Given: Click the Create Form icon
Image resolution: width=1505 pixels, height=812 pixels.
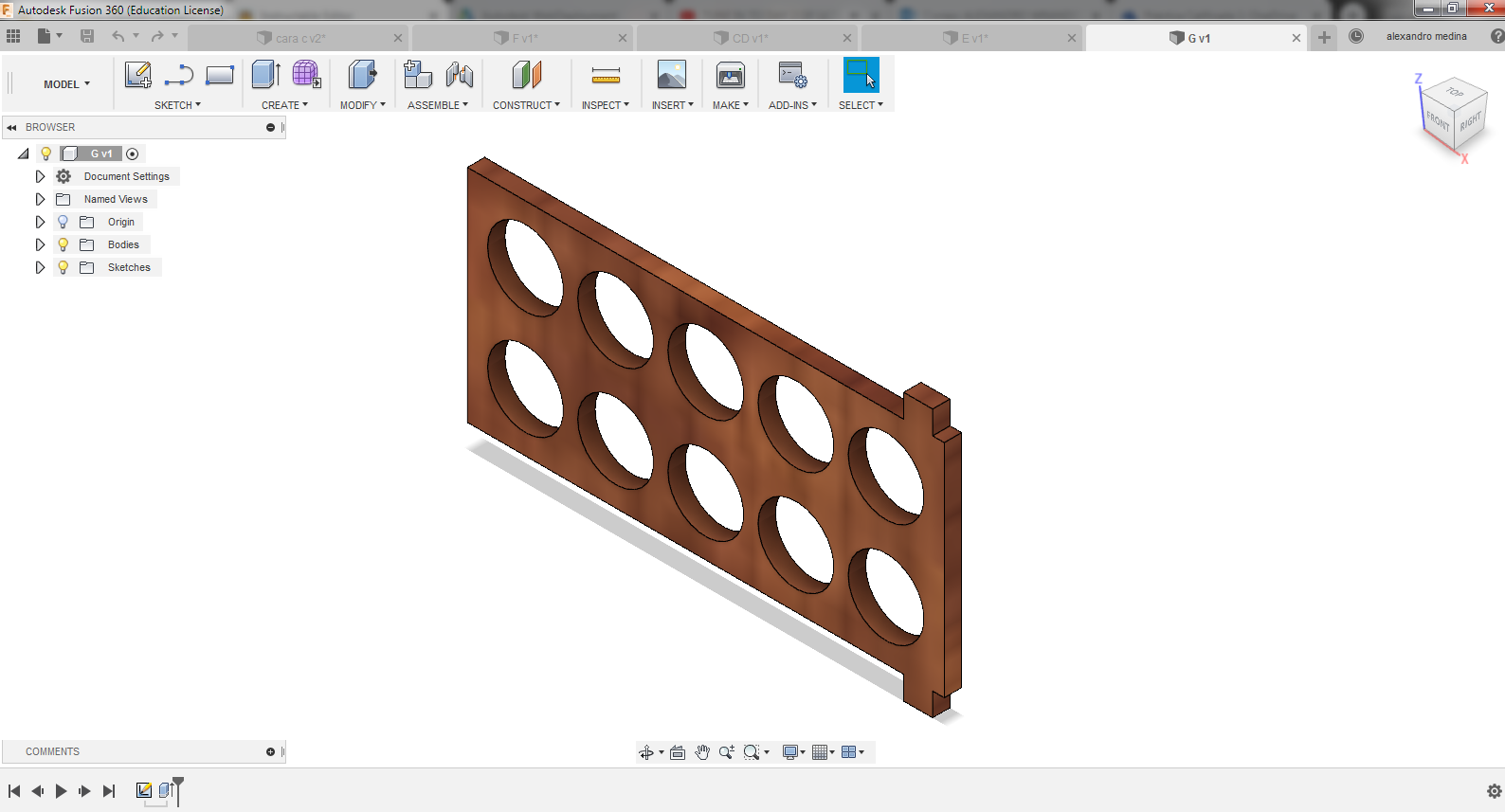Looking at the screenshot, I should pos(306,75).
